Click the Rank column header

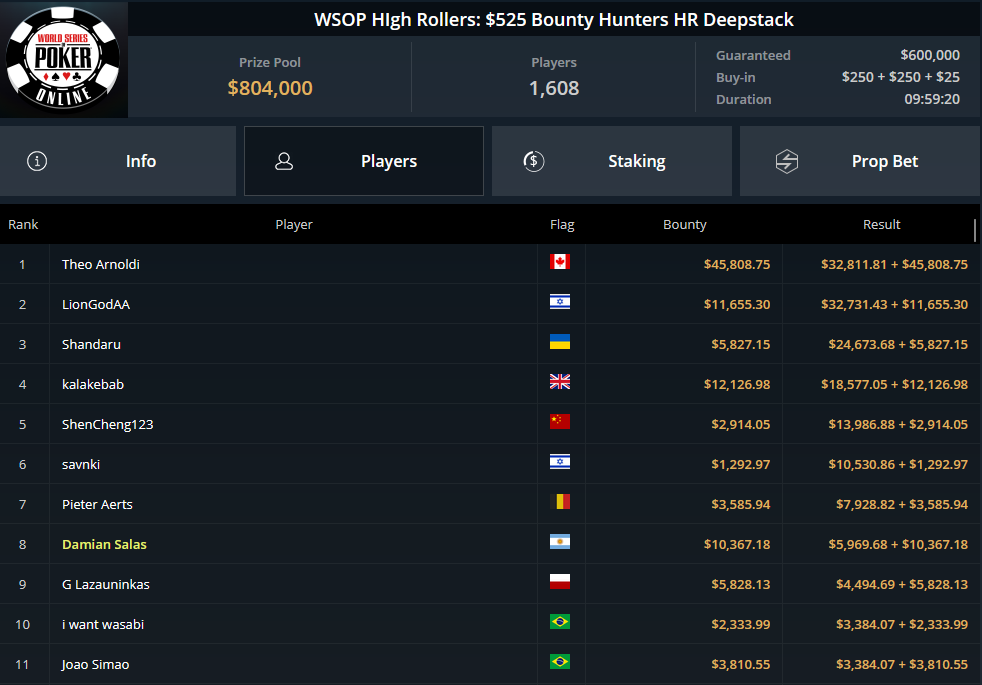[x=23, y=224]
